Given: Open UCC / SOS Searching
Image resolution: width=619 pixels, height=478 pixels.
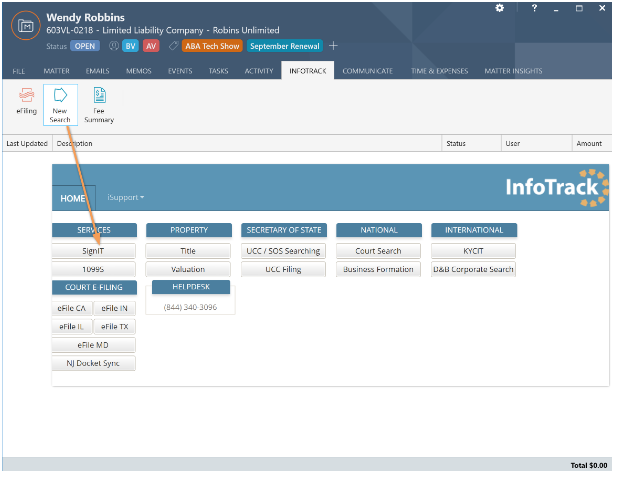Looking at the screenshot, I should point(283,251).
